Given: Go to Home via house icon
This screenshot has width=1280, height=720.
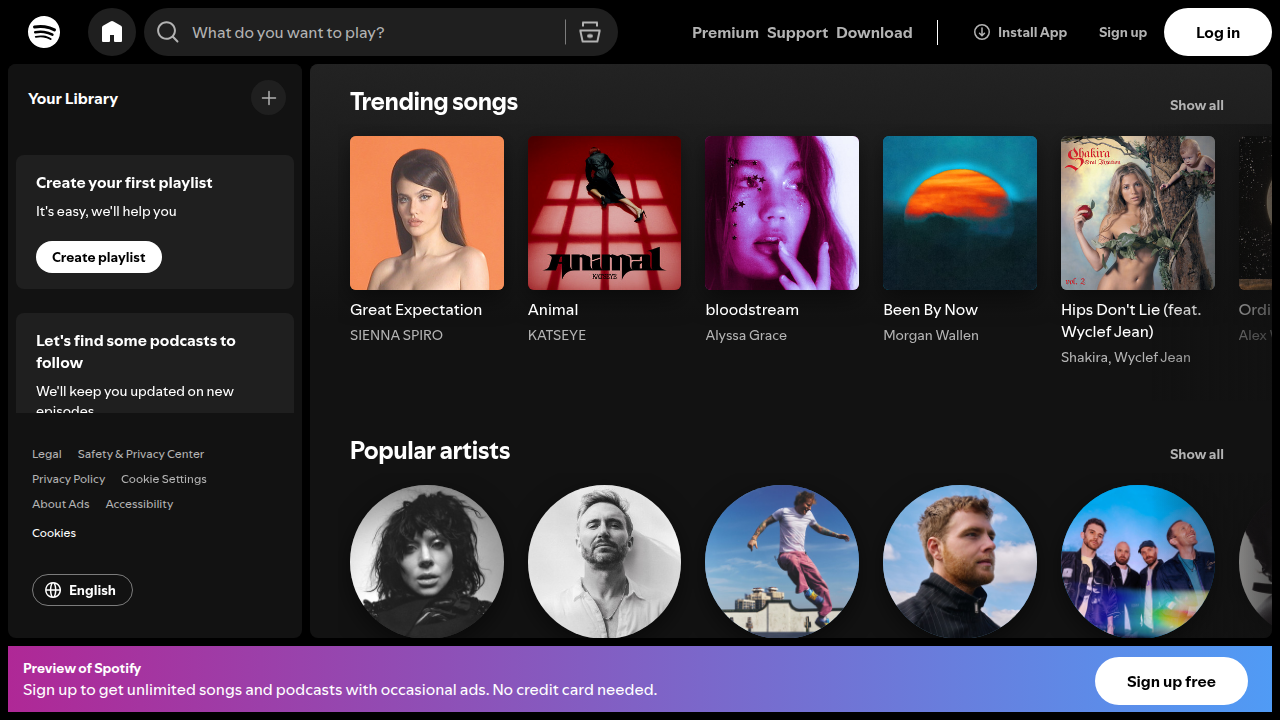Looking at the screenshot, I should [112, 32].
